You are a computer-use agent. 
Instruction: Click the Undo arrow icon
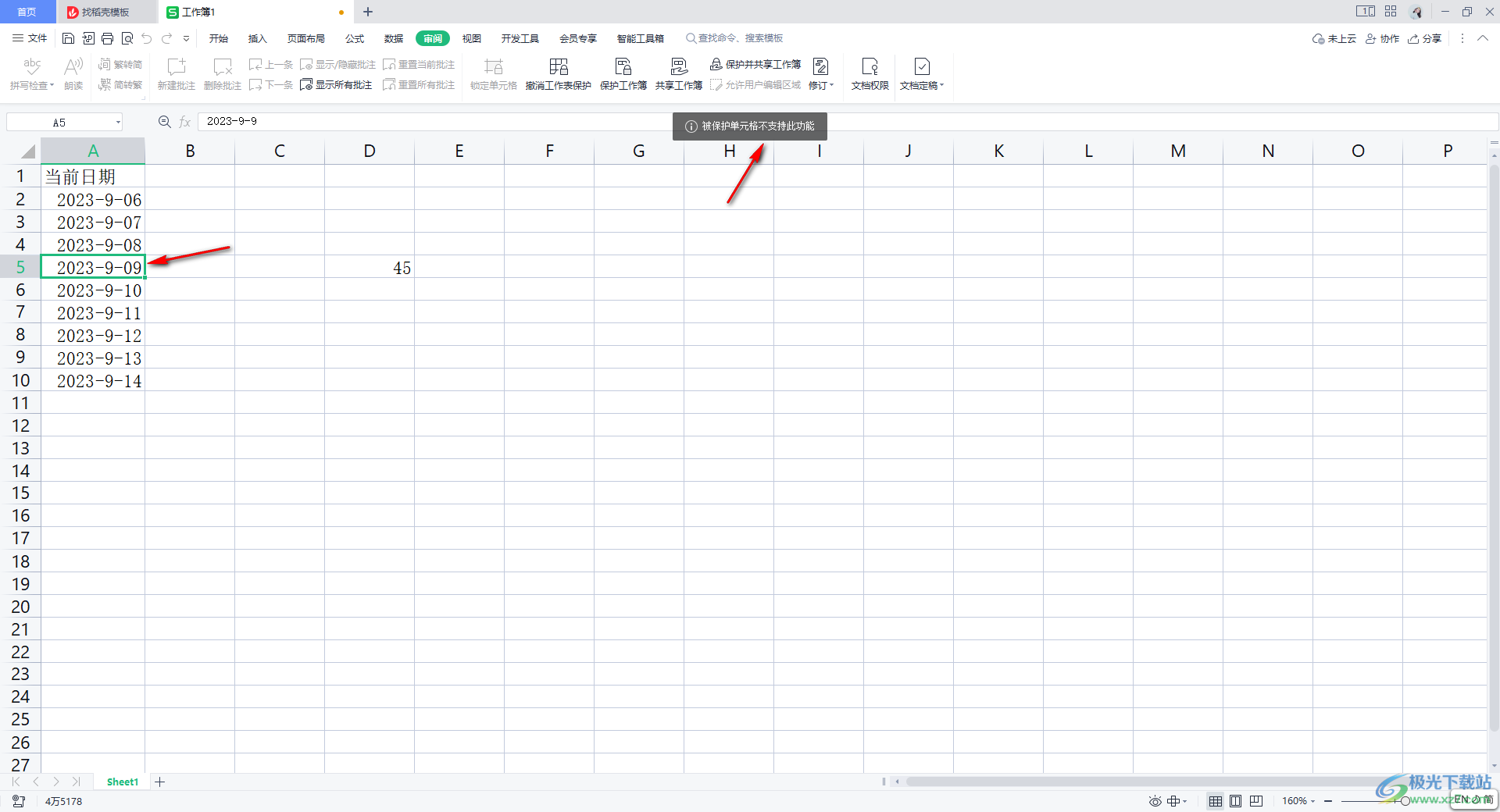click(x=147, y=38)
